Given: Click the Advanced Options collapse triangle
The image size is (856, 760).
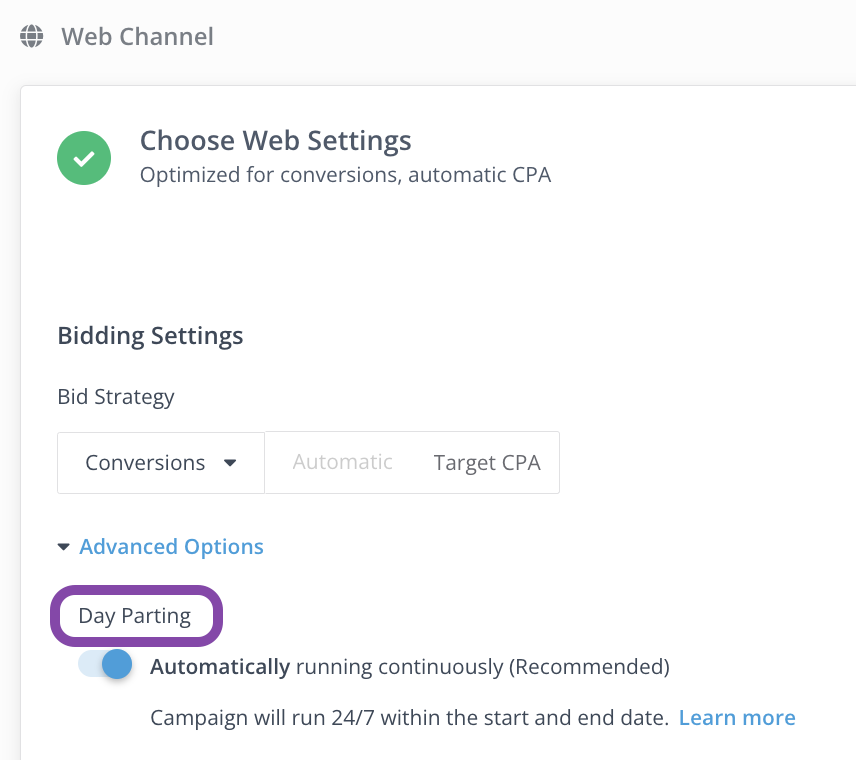Looking at the screenshot, I should point(64,547).
